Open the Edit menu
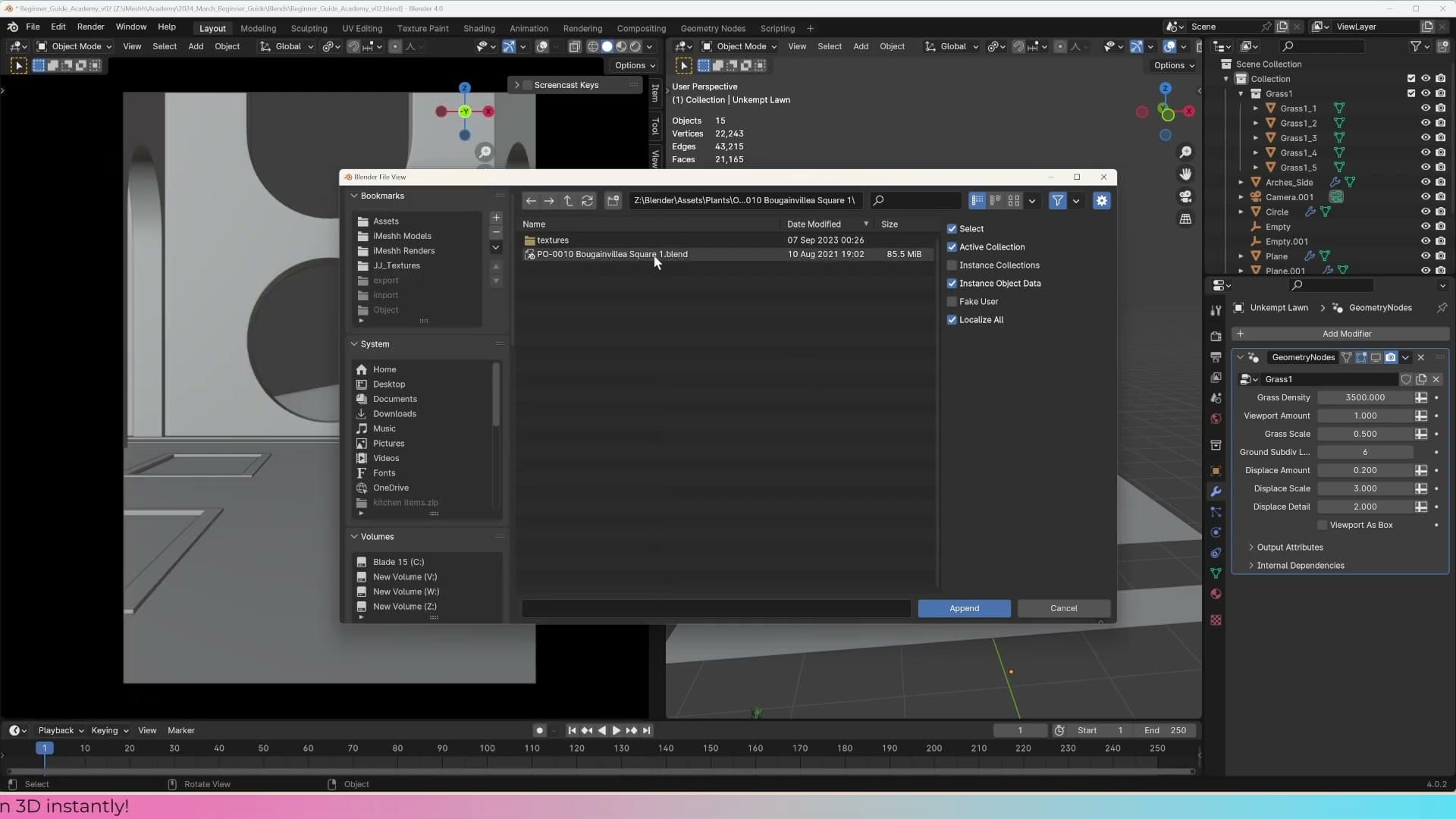 click(x=58, y=27)
